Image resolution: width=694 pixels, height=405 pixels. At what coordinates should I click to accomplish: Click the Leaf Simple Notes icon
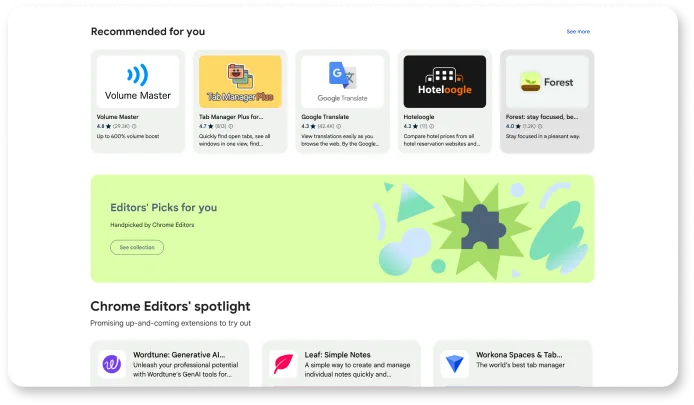point(283,364)
